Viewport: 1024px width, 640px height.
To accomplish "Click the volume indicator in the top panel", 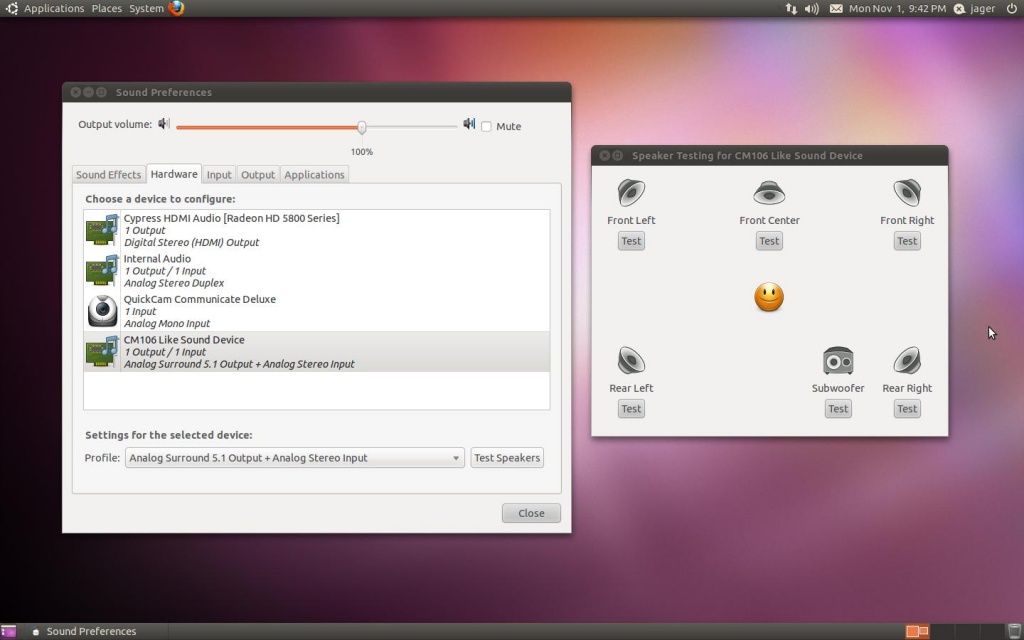I will (x=808, y=8).
